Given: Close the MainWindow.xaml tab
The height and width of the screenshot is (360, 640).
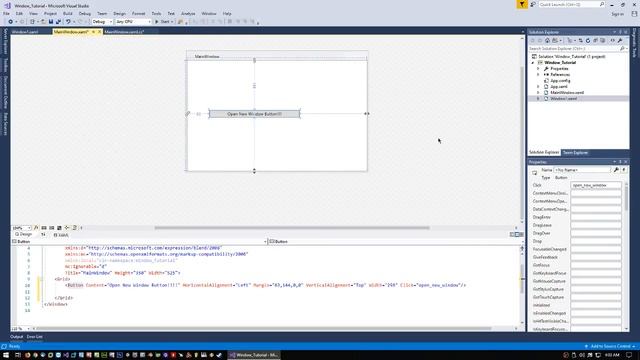Looking at the screenshot, I should click(99, 32).
